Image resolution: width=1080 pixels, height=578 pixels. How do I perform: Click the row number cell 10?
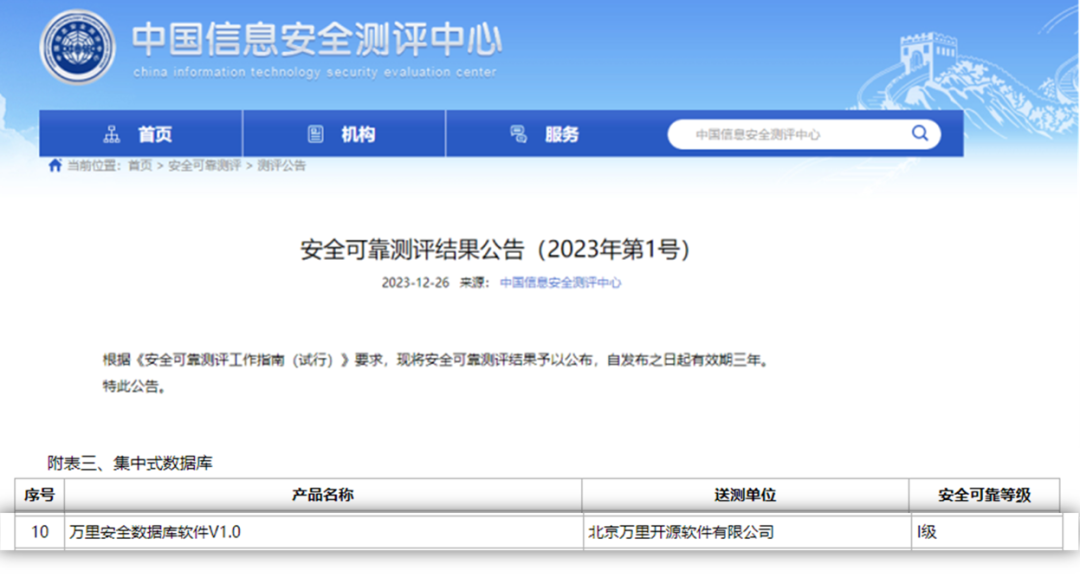(x=39, y=532)
